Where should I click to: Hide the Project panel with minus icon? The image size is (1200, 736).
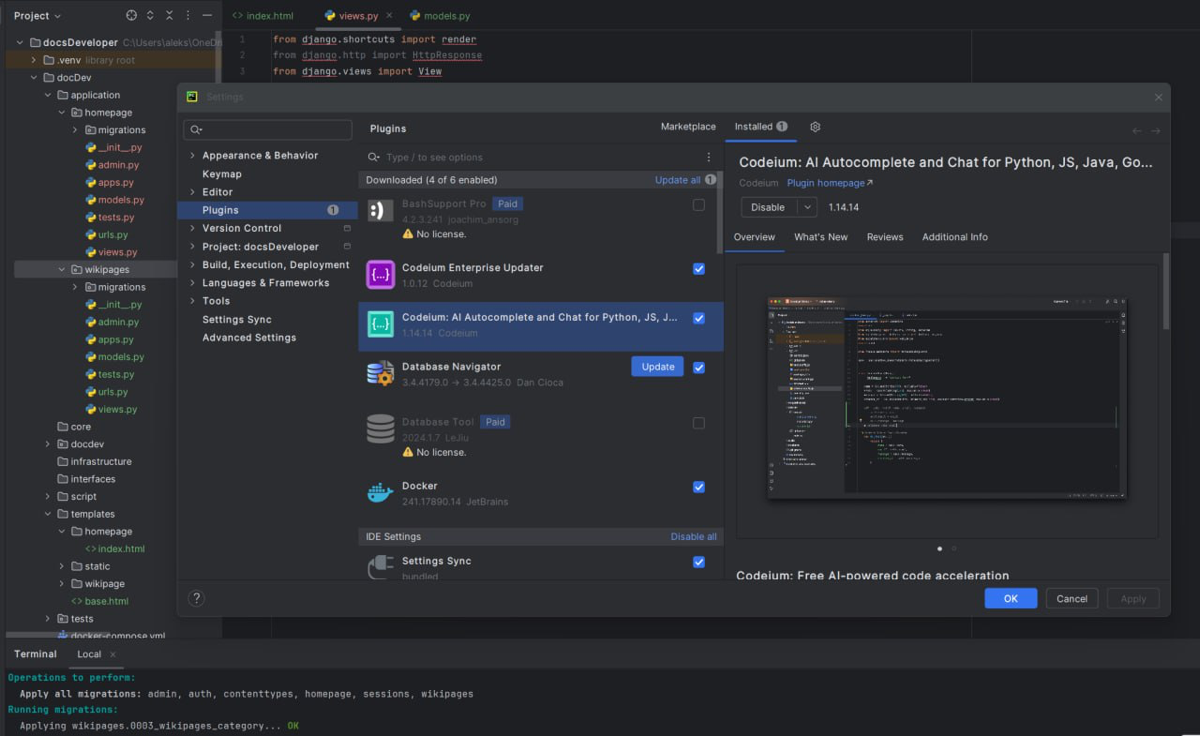click(207, 15)
